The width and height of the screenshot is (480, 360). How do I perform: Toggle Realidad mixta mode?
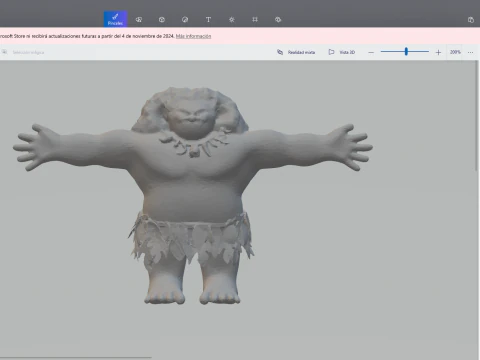click(296, 52)
